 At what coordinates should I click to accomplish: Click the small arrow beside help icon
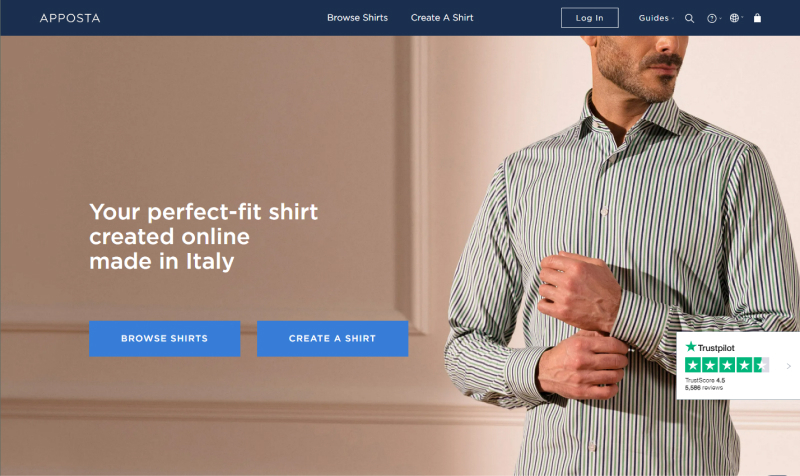click(x=720, y=18)
